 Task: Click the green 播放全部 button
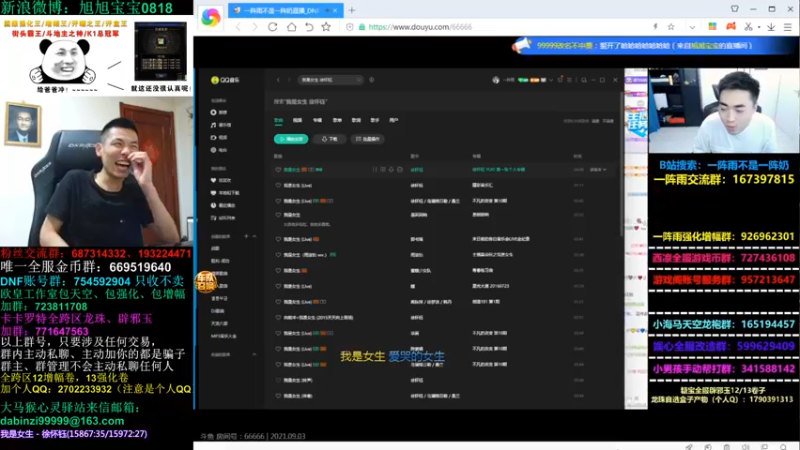click(291, 139)
